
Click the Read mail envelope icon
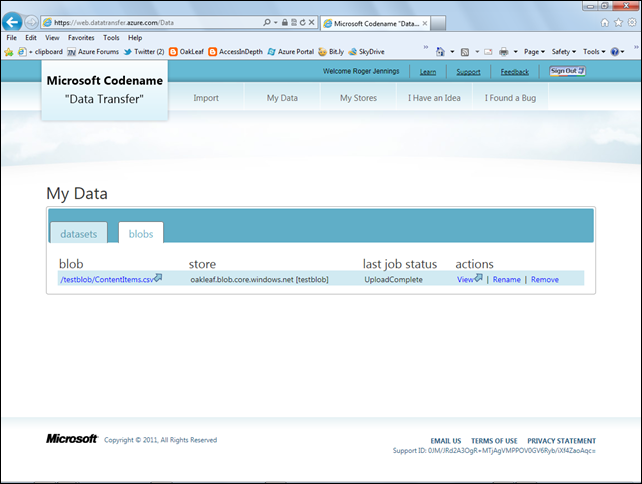[x=488, y=51]
